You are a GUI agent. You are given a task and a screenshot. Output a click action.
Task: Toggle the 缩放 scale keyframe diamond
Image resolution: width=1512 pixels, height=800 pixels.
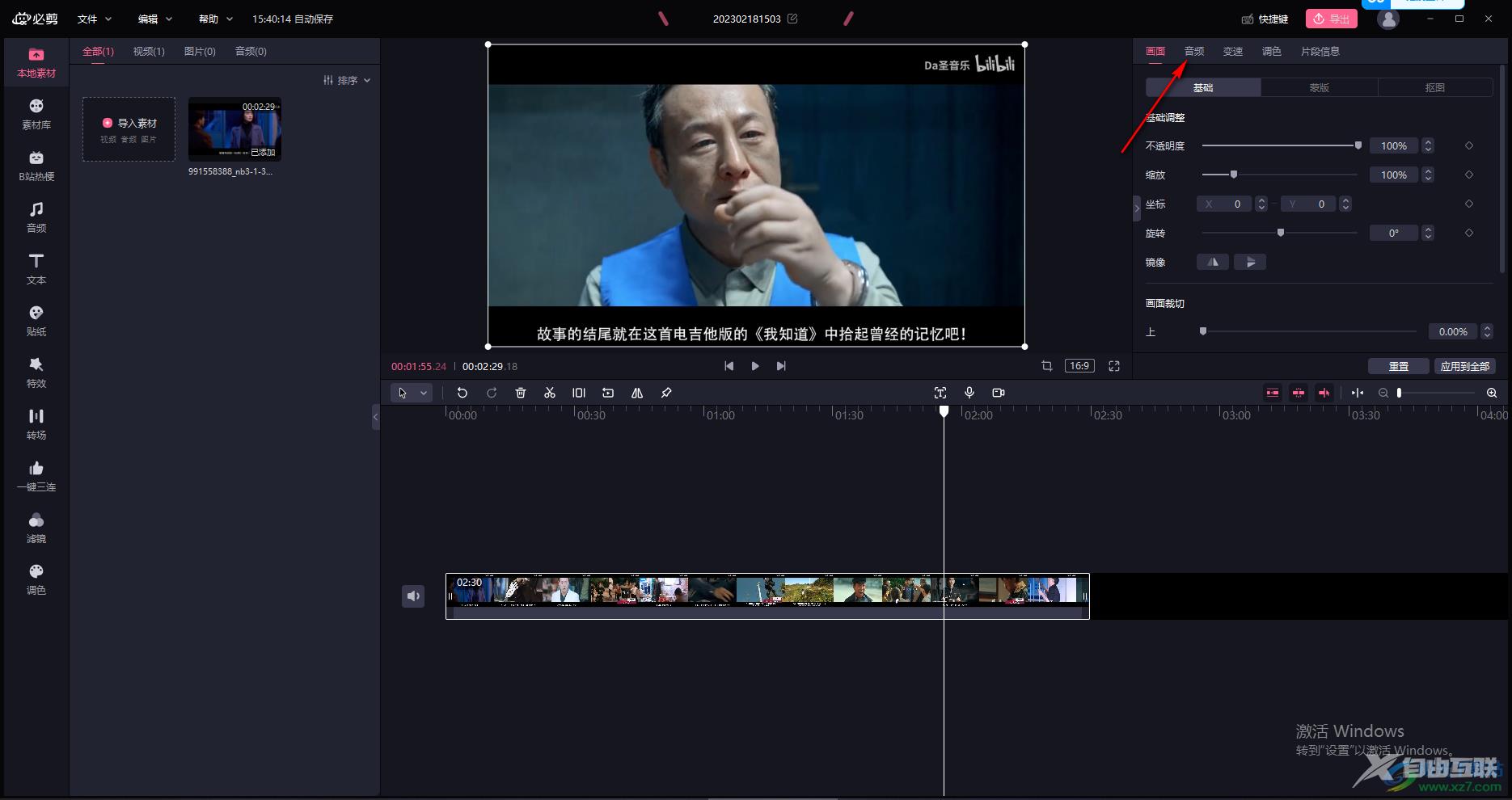tap(1469, 175)
